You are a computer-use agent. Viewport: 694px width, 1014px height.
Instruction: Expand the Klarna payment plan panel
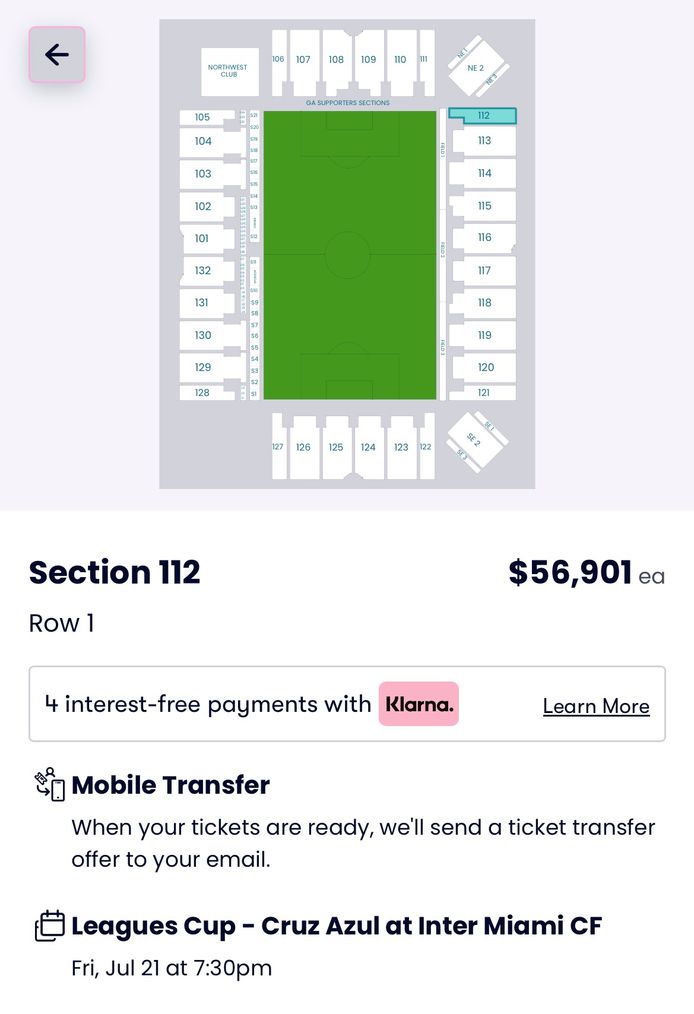pyautogui.click(x=347, y=704)
